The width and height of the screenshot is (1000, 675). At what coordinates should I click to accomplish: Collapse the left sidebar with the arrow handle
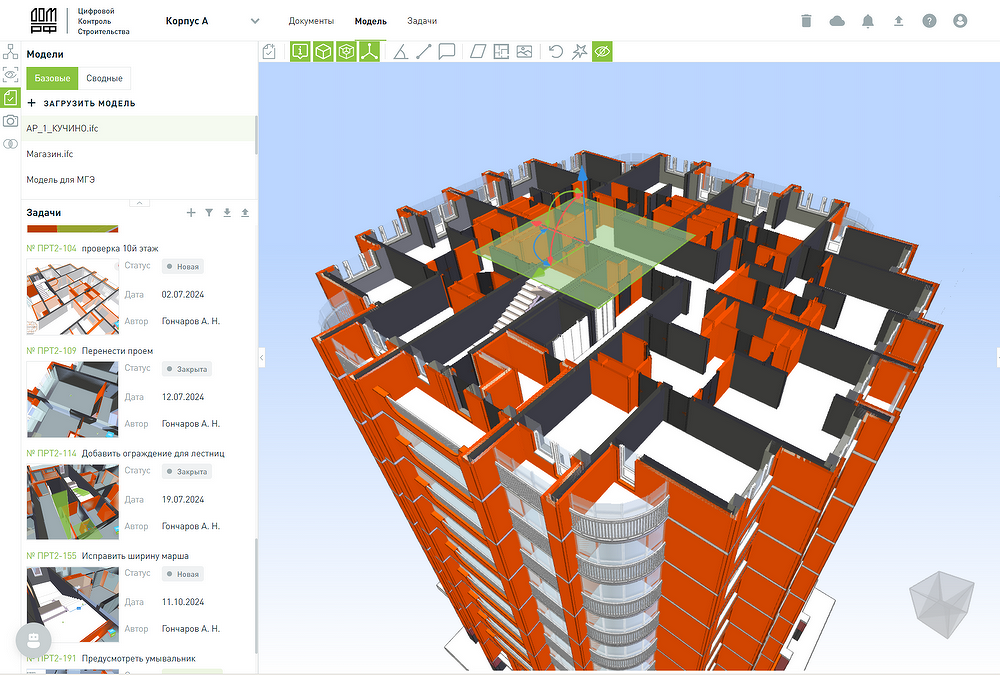click(261, 358)
